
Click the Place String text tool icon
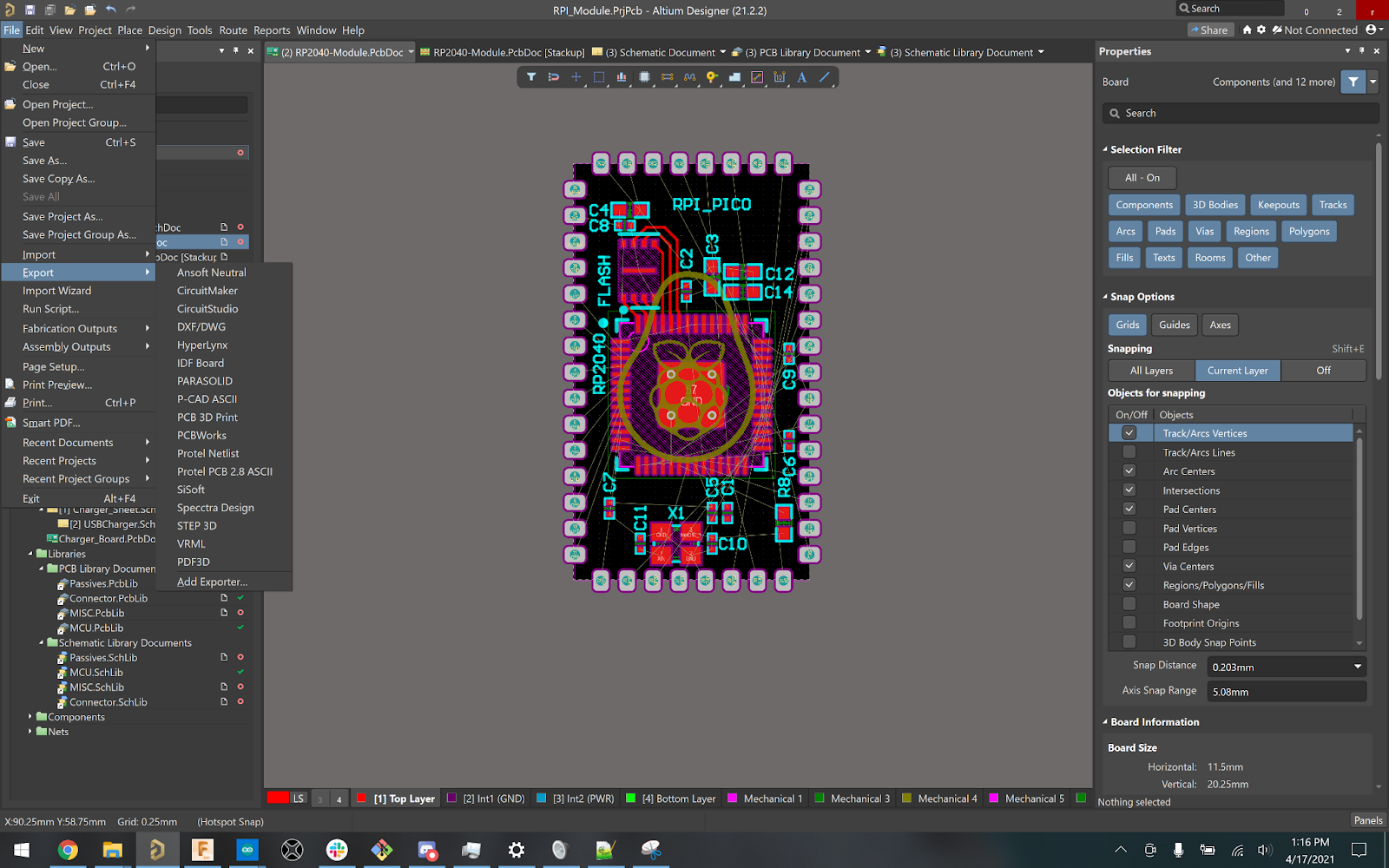(802, 77)
